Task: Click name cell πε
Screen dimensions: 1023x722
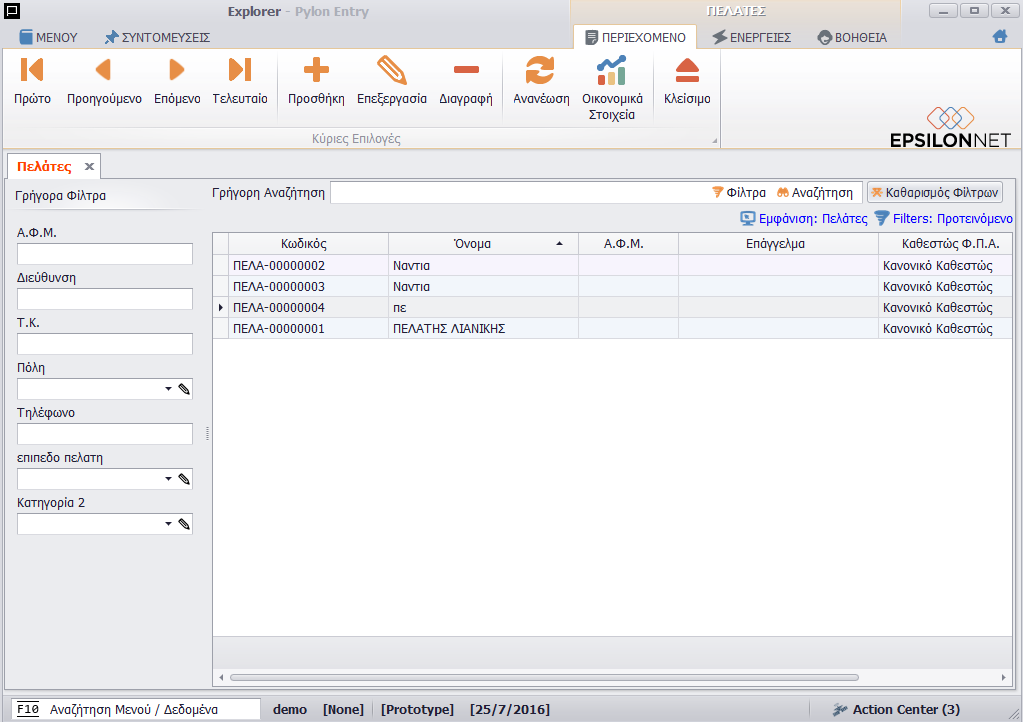Action: pos(483,307)
